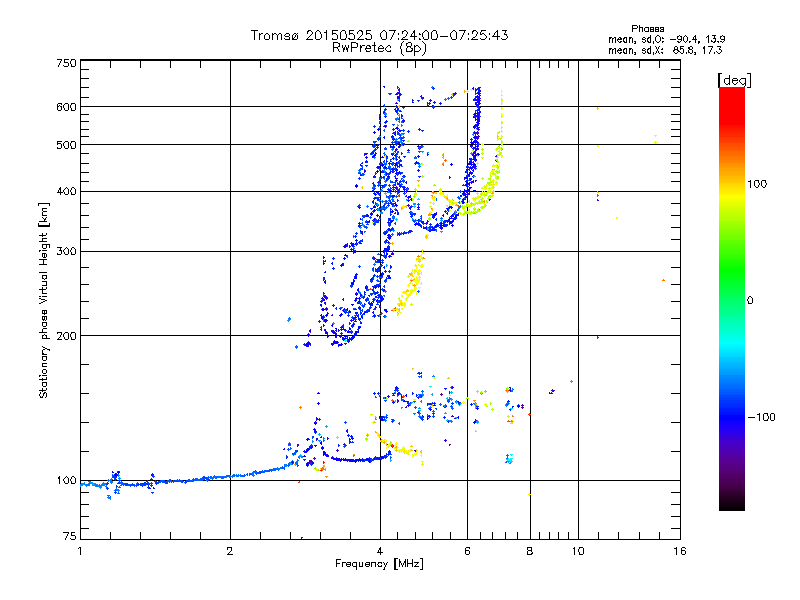Click the y-axis tick label '400'

pyautogui.click(x=66, y=191)
